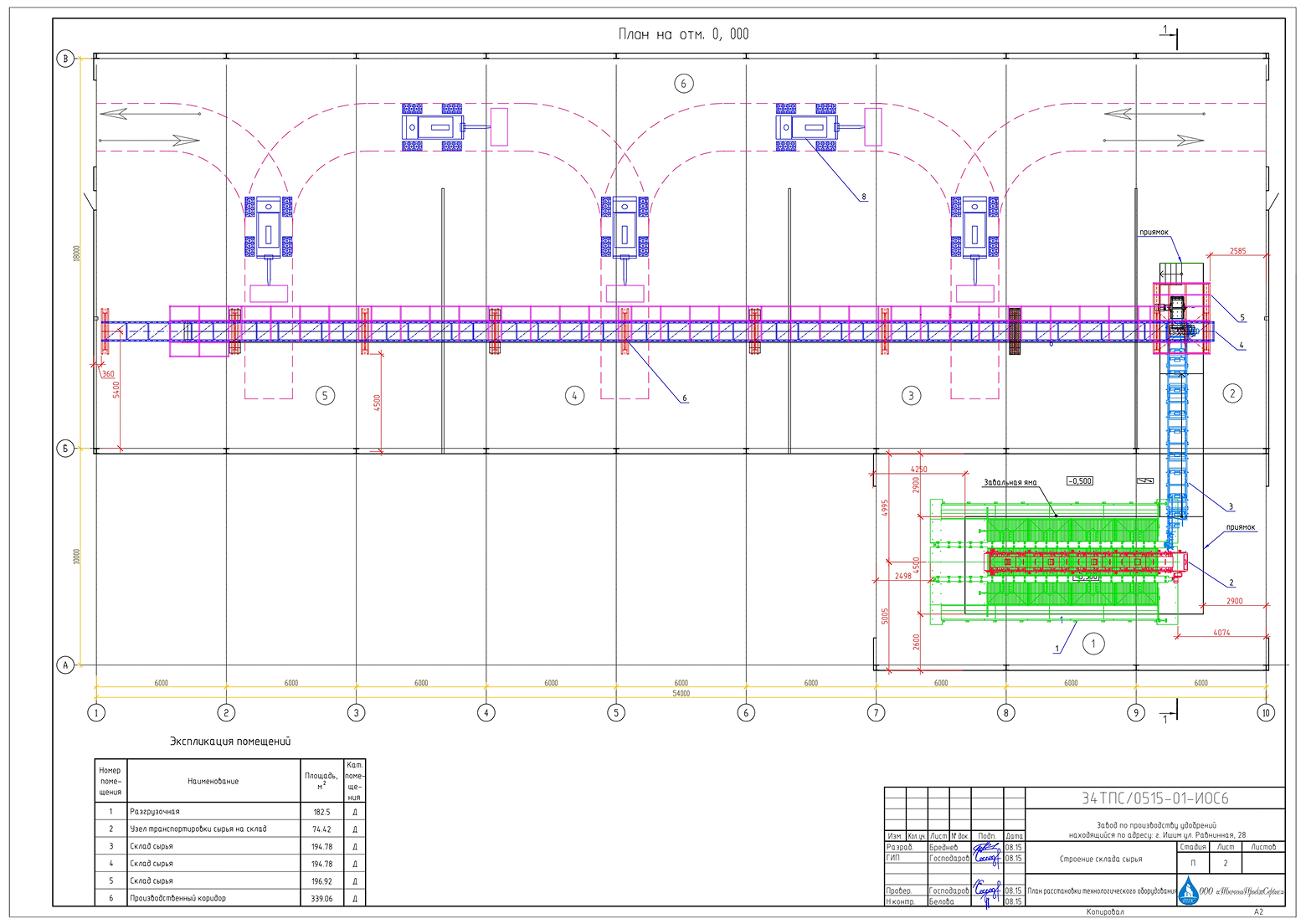Select the 'Производственный коридор' table row
Screen dimensions: 1306x924
[230, 898]
